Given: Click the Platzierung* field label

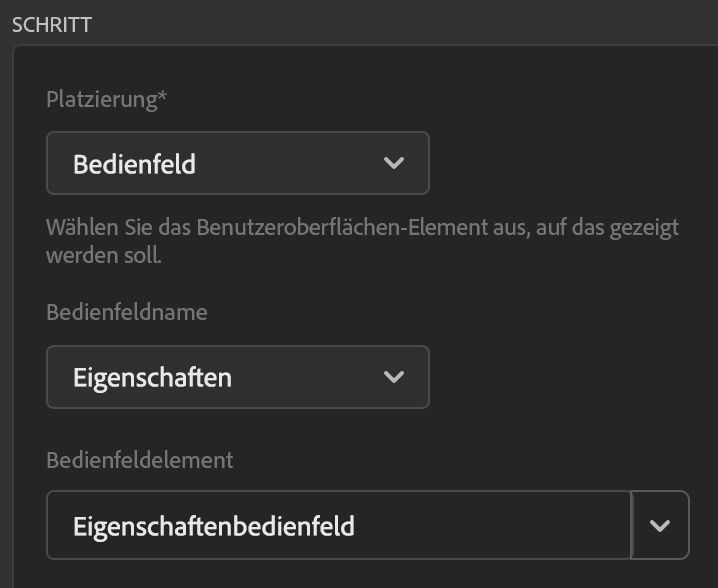Looking at the screenshot, I should 98,100.
